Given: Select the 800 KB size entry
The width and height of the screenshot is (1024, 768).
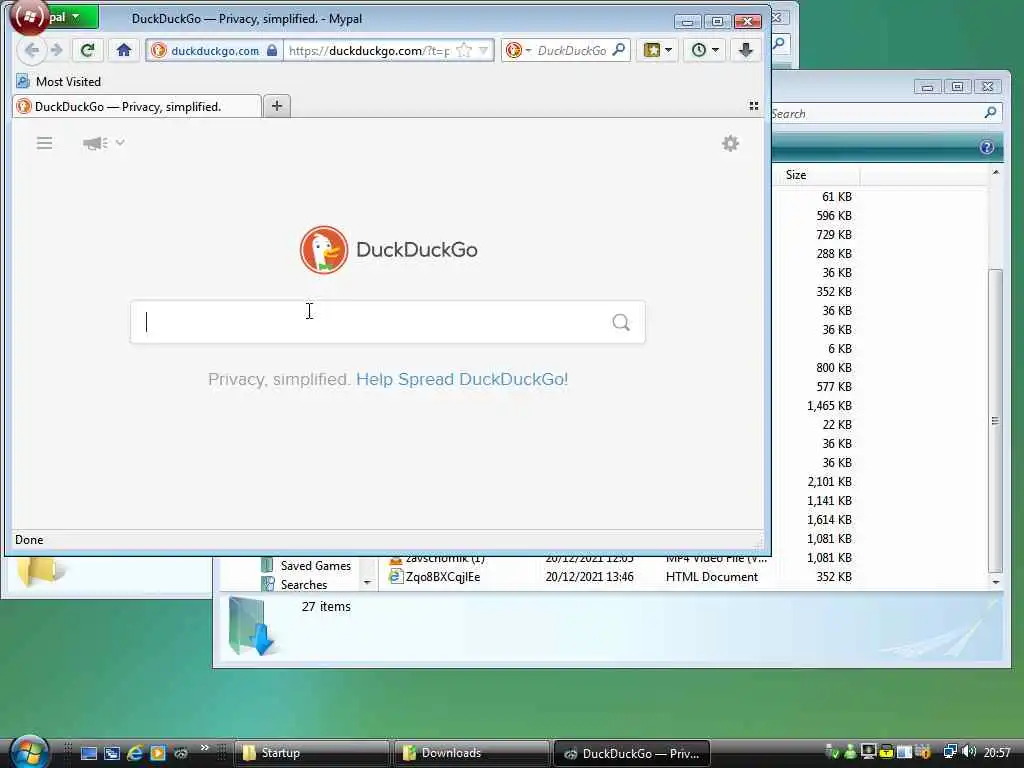Looking at the screenshot, I should pos(834,368).
